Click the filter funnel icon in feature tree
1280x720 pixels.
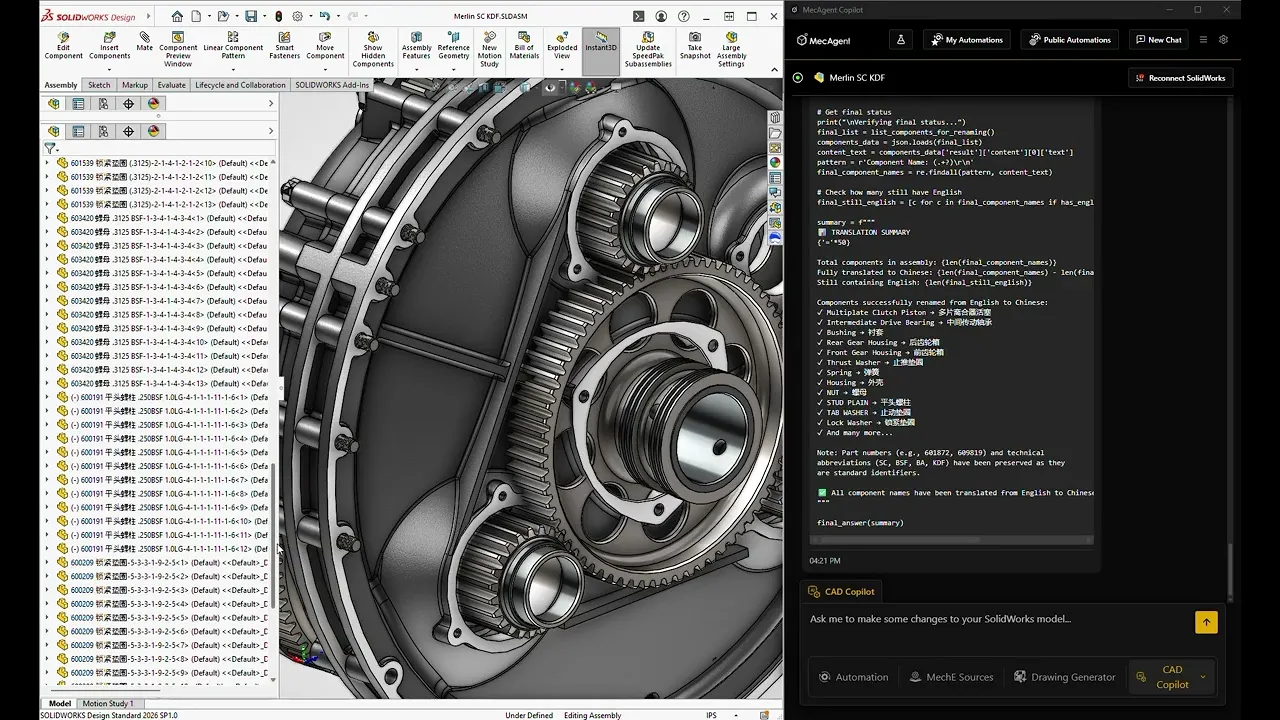50,148
